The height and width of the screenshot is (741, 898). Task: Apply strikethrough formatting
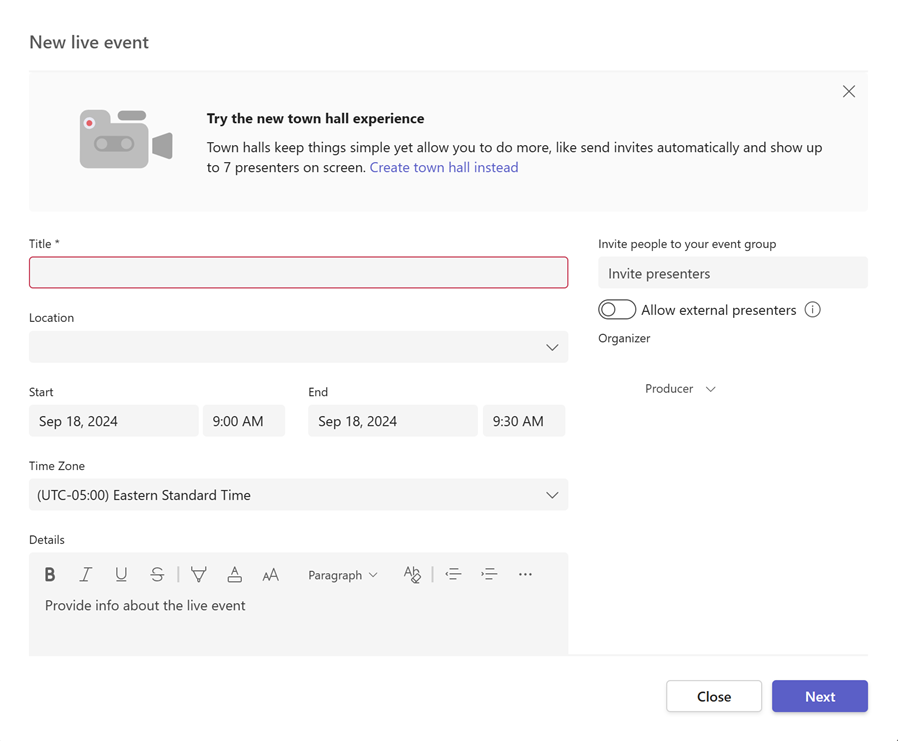tap(157, 575)
